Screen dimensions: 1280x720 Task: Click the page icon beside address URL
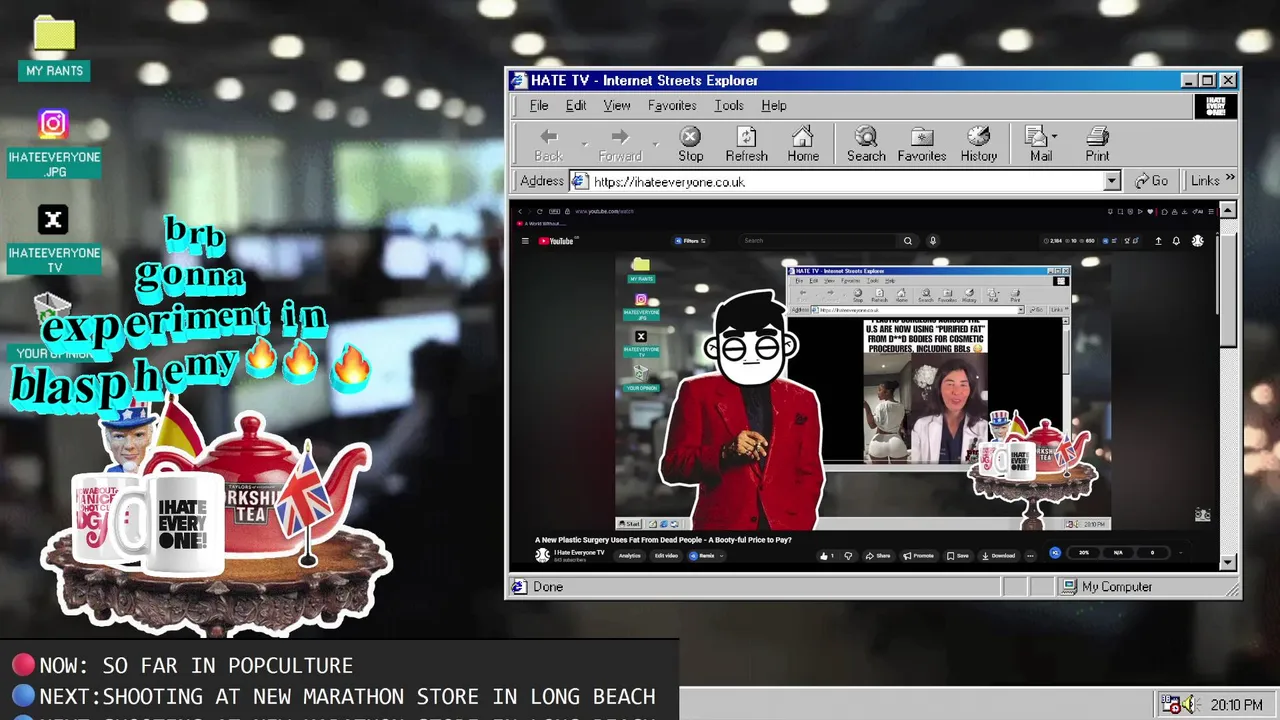pyautogui.click(x=580, y=181)
